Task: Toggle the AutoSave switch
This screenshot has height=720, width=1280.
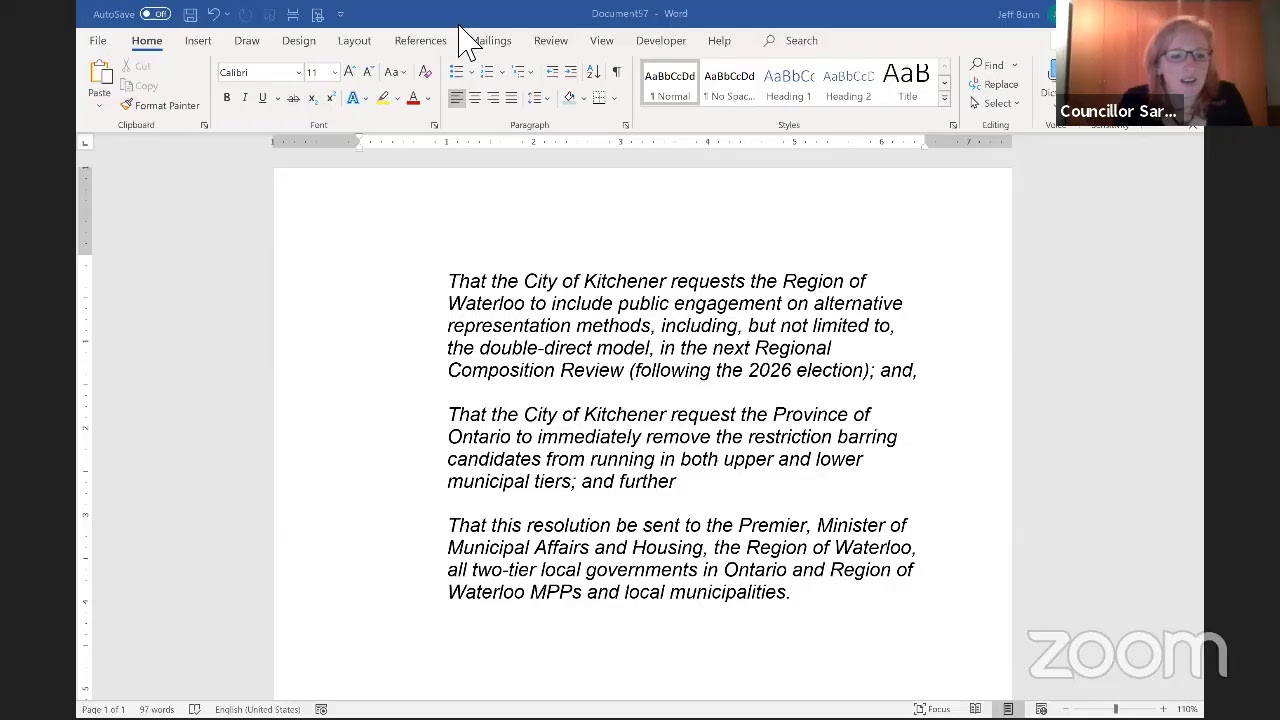Action: (x=155, y=14)
